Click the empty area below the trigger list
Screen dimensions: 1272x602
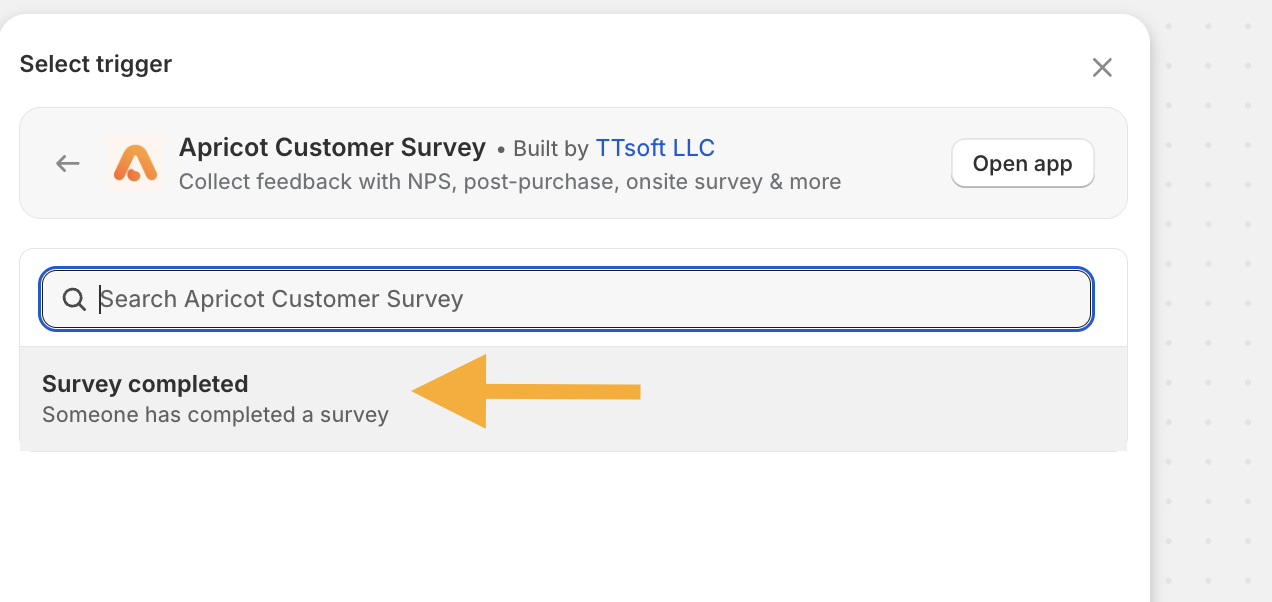coord(573,525)
